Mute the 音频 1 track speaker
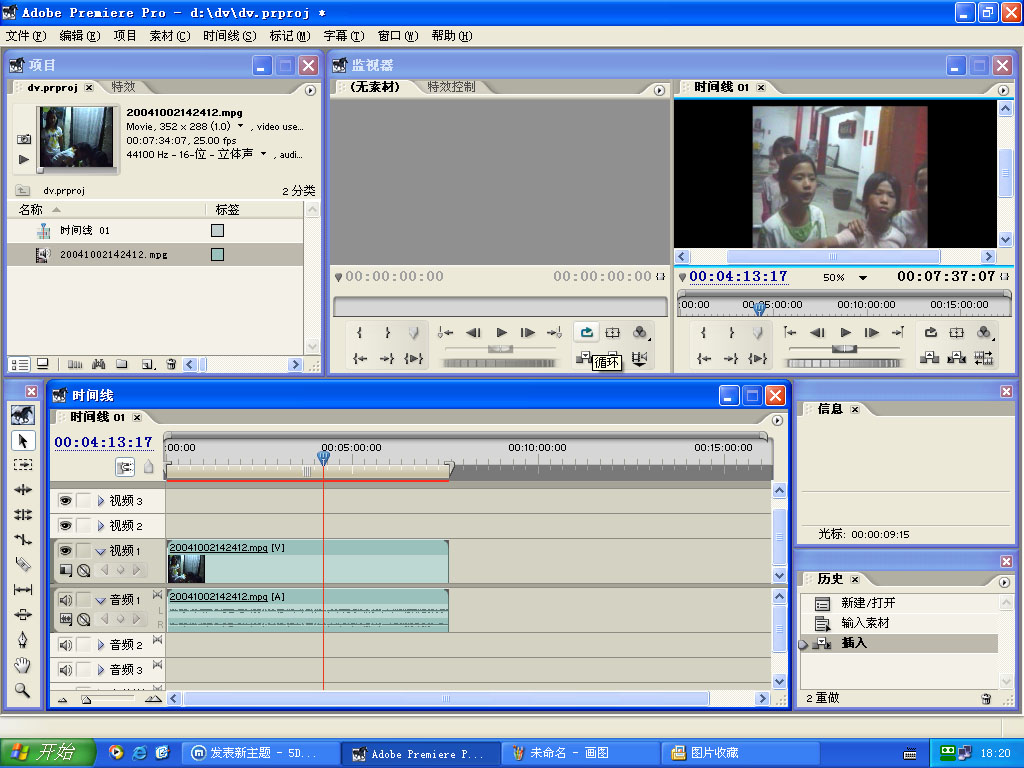This screenshot has width=1024, height=768. [x=65, y=600]
